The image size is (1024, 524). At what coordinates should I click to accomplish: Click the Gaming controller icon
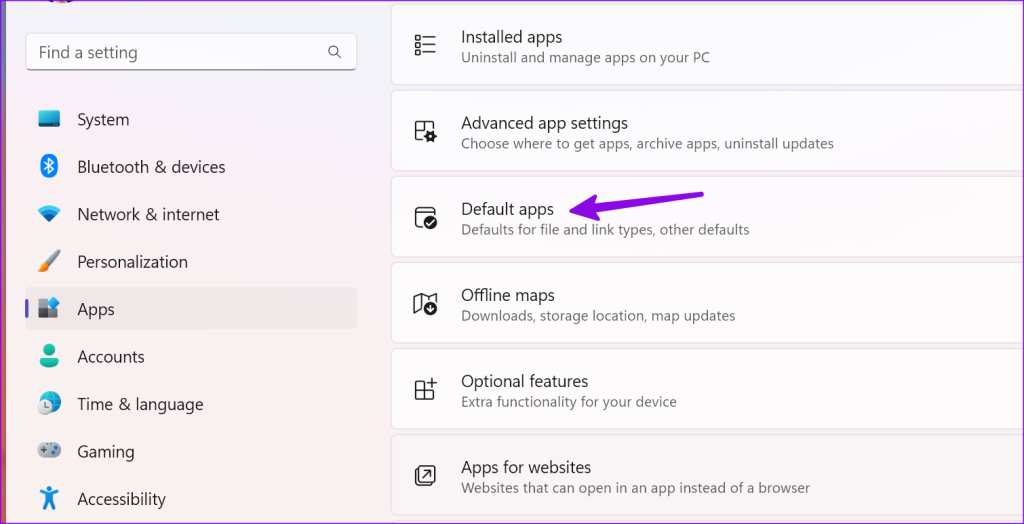pos(49,451)
